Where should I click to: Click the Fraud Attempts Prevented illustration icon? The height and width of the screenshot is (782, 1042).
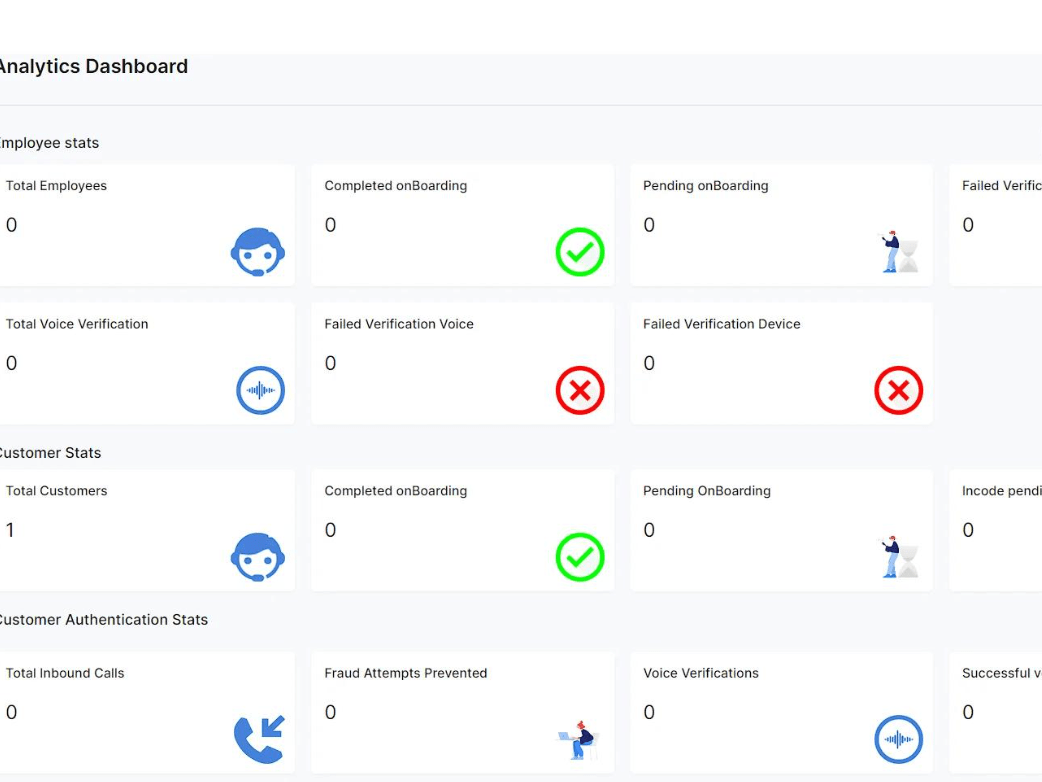click(577, 740)
